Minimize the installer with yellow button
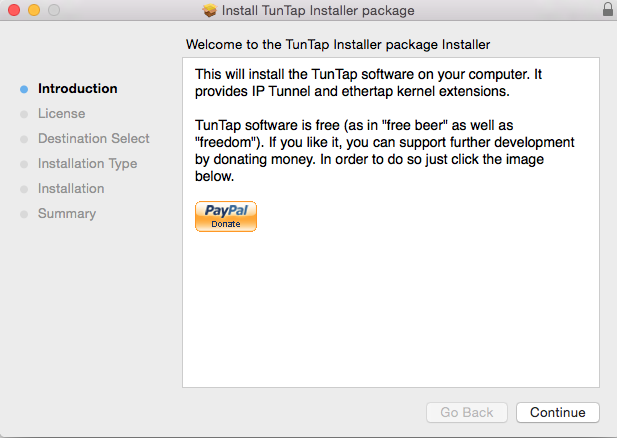 [x=34, y=10]
